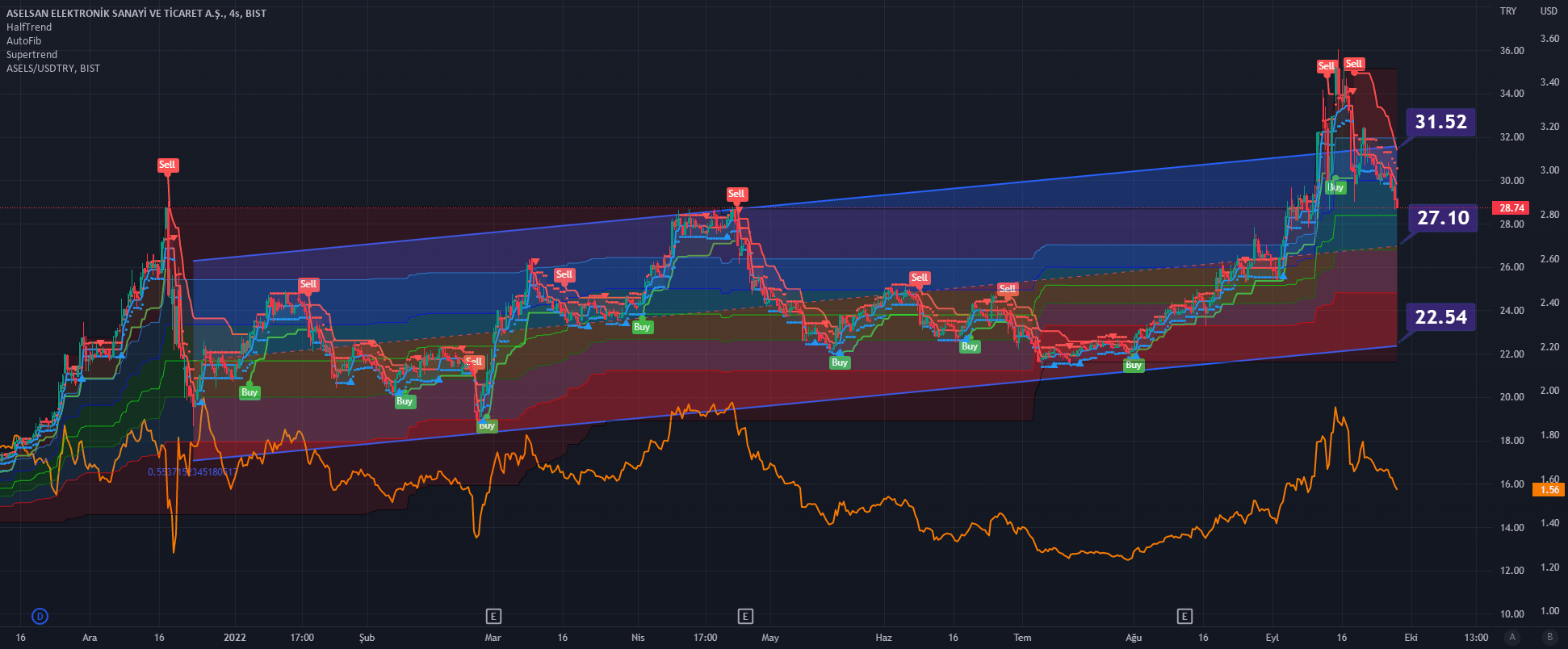Image resolution: width=1568 pixels, height=649 pixels.
Task: Click the Nis month label on time axis
Action: [638, 638]
